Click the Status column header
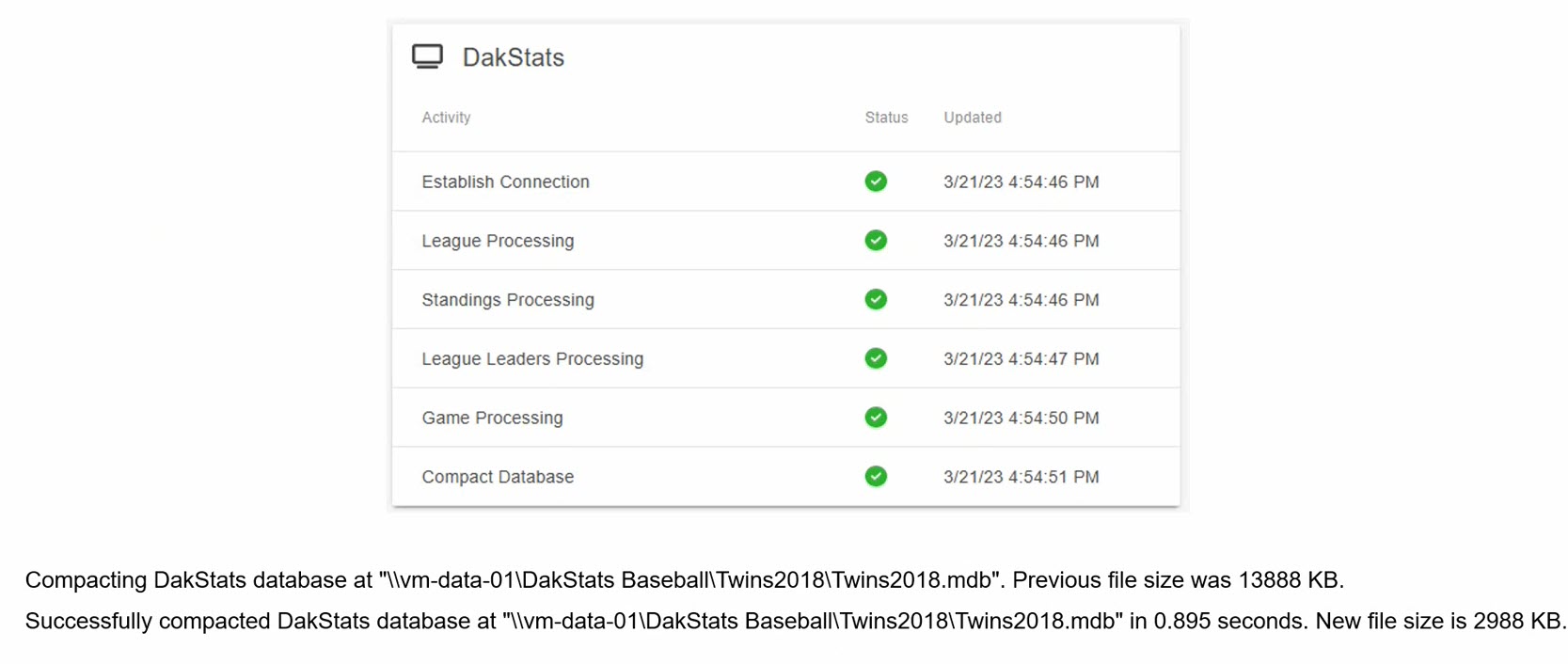 [886, 118]
